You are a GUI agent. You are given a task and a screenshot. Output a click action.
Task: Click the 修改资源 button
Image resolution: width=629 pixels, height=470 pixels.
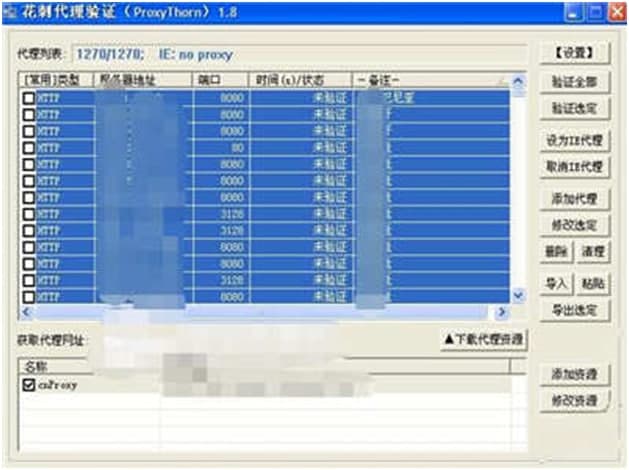[574, 400]
